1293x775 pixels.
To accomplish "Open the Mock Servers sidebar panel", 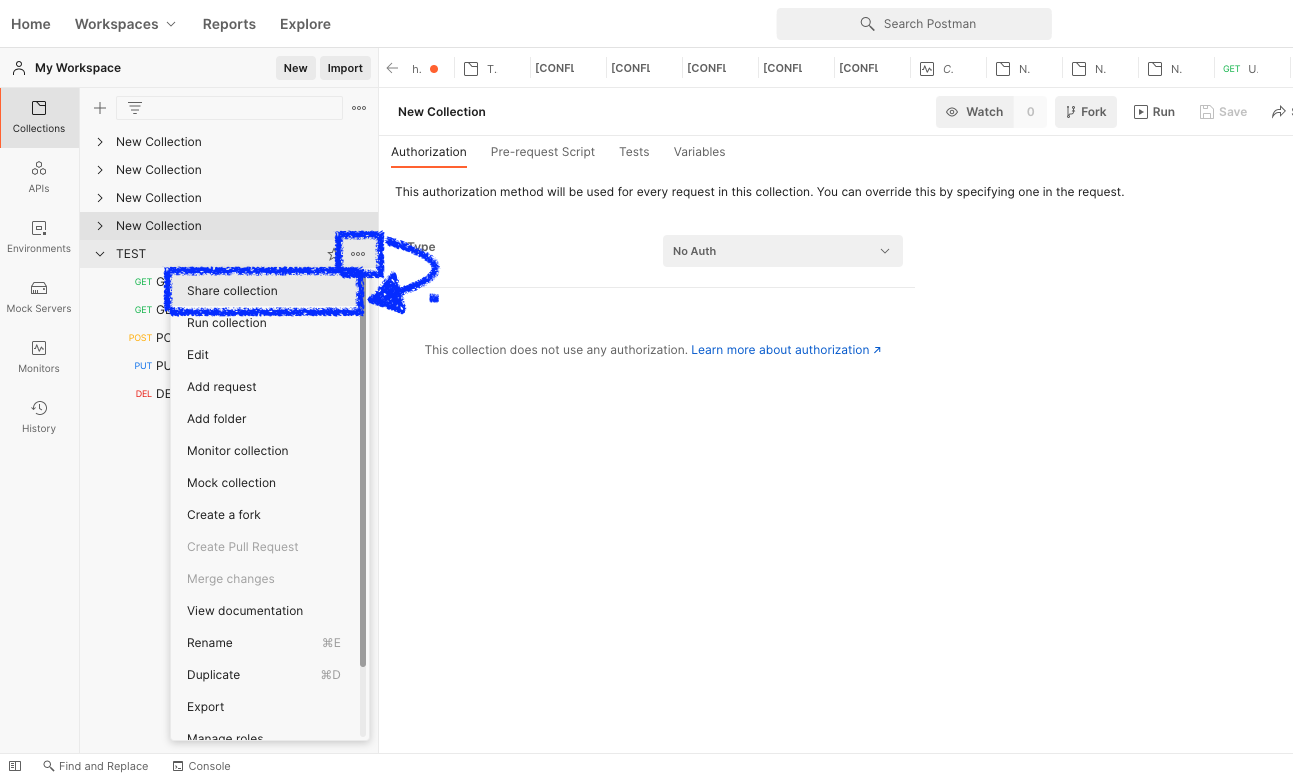I will [39, 297].
